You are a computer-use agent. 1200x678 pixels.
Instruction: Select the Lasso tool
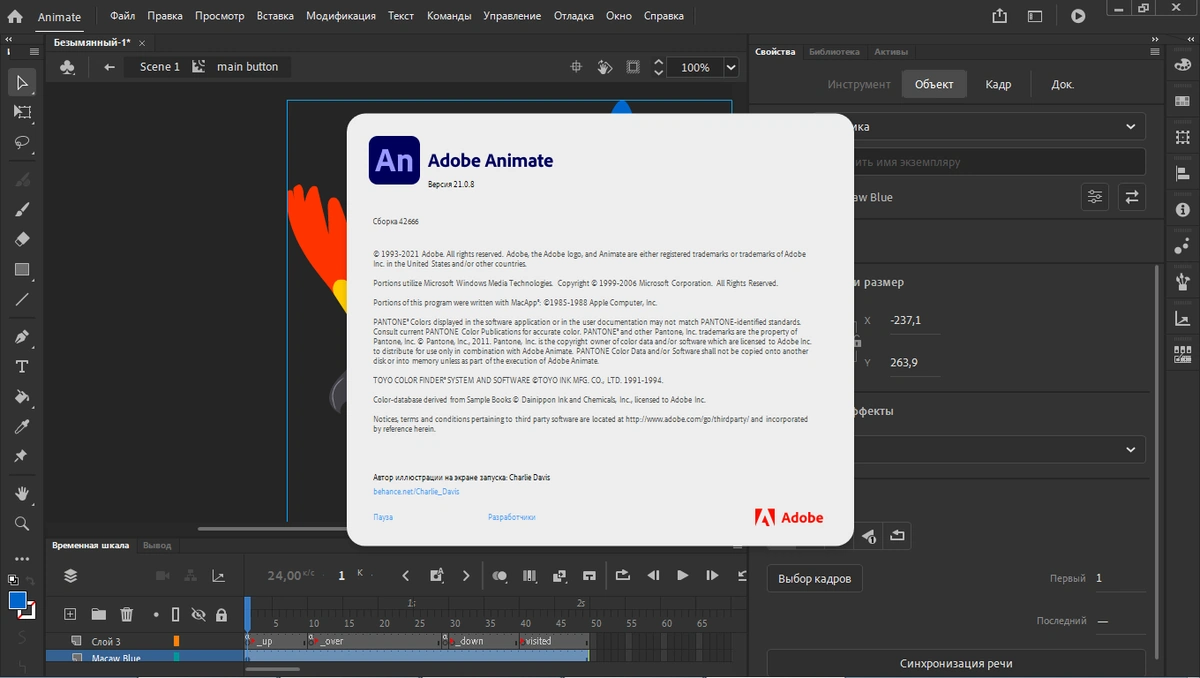point(22,142)
